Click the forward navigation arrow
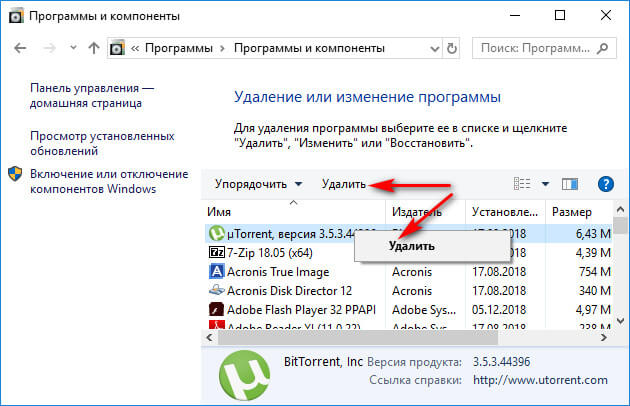Viewport: 630px width, 406px height. point(49,48)
